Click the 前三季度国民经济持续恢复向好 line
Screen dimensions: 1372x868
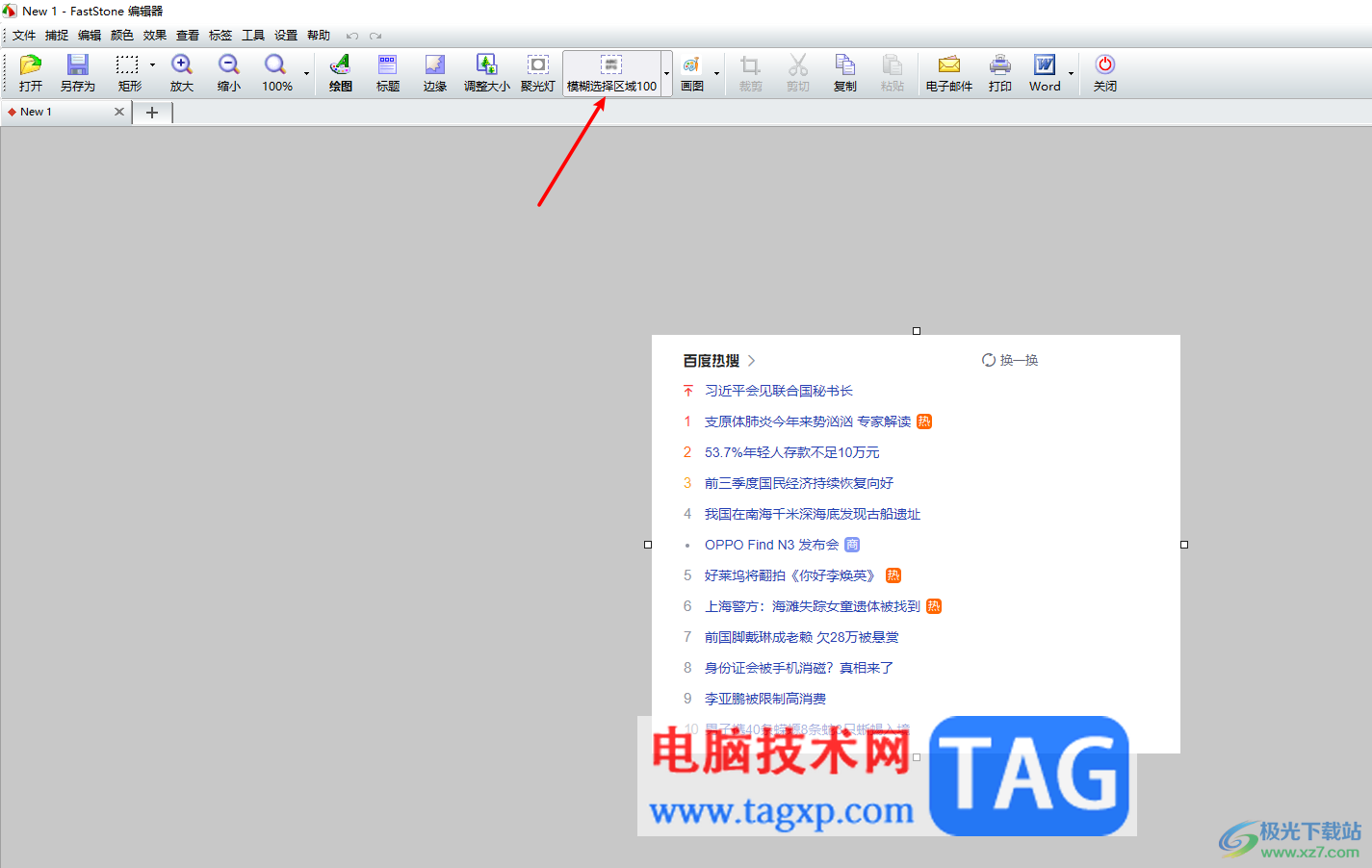pyautogui.click(x=799, y=483)
